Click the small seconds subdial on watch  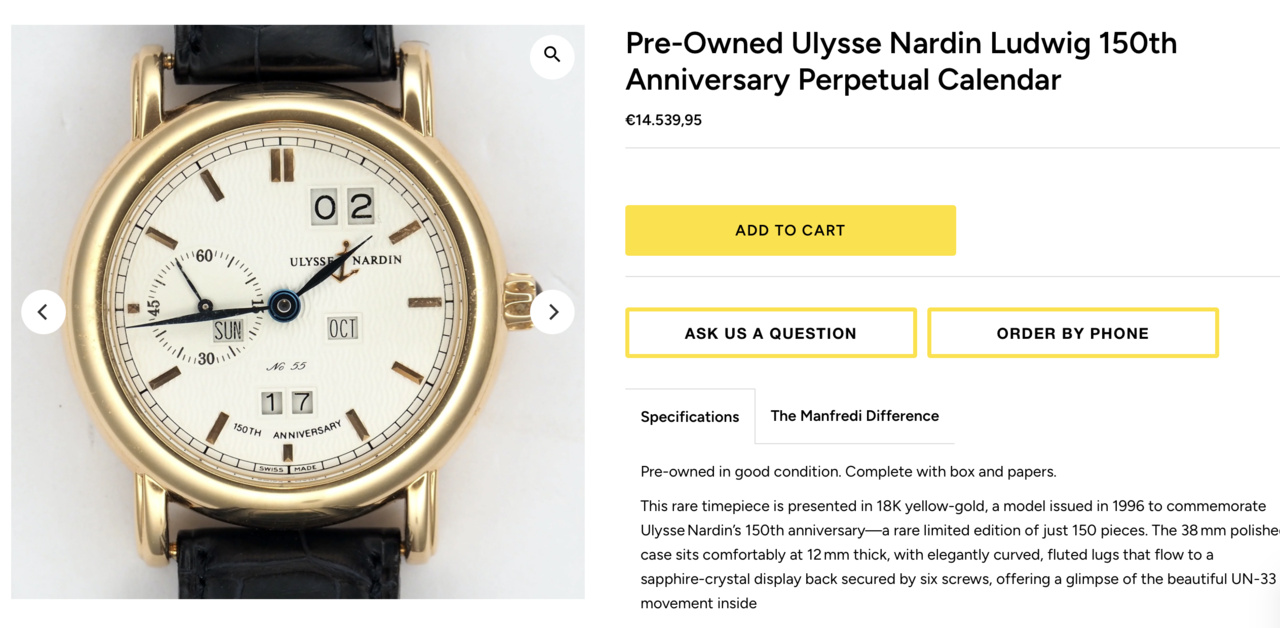tap(205, 306)
